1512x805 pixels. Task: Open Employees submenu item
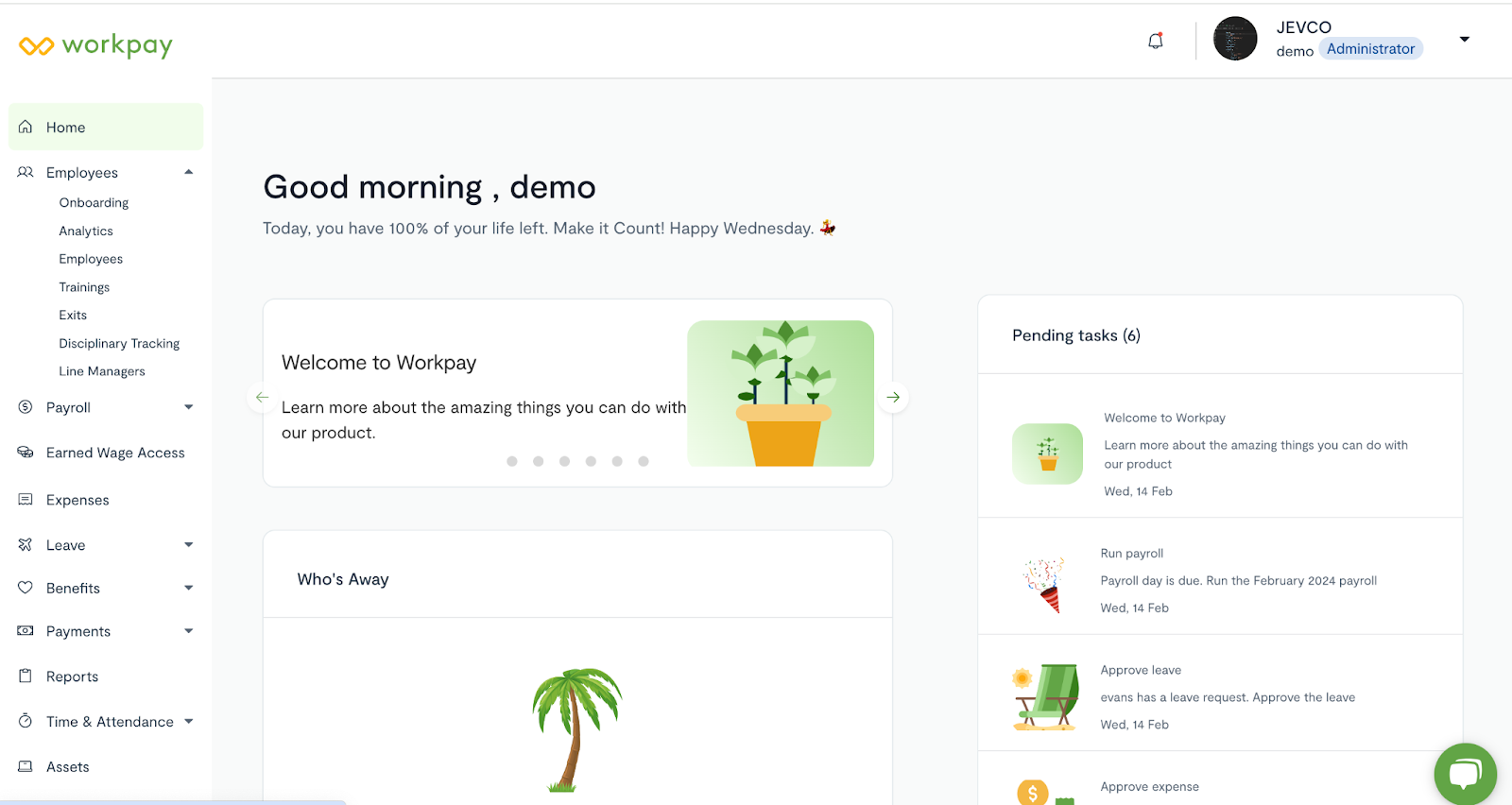click(x=91, y=259)
